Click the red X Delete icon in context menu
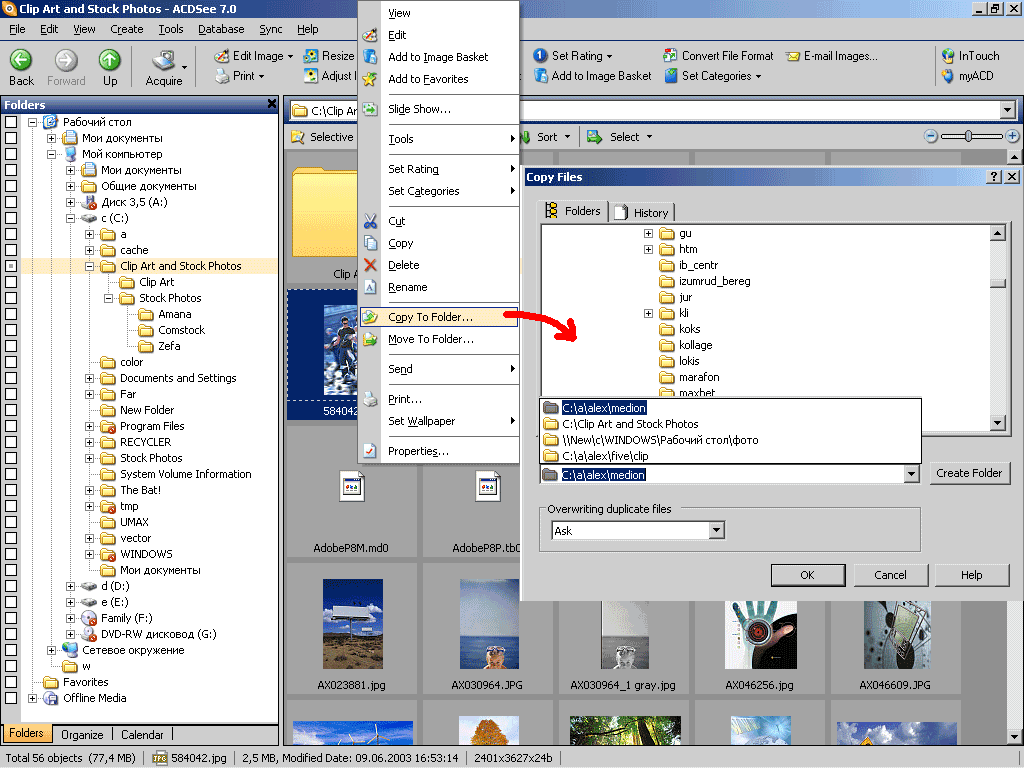The height and width of the screenshot is (768, 1024). pyautogui.click(x=370, y=265)
